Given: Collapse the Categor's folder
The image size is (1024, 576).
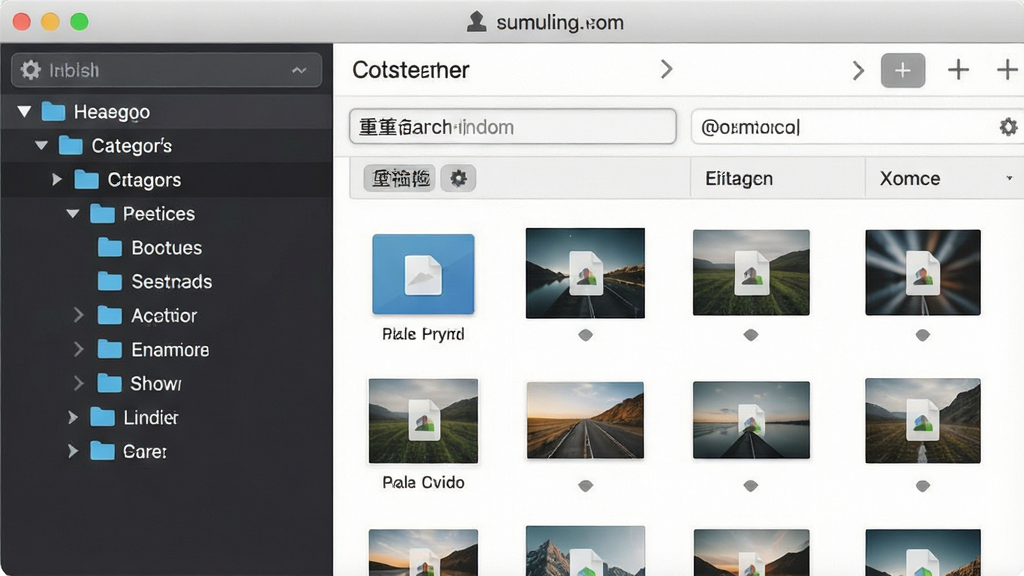Looking at the screenshot, I should [x=41, y=145].
